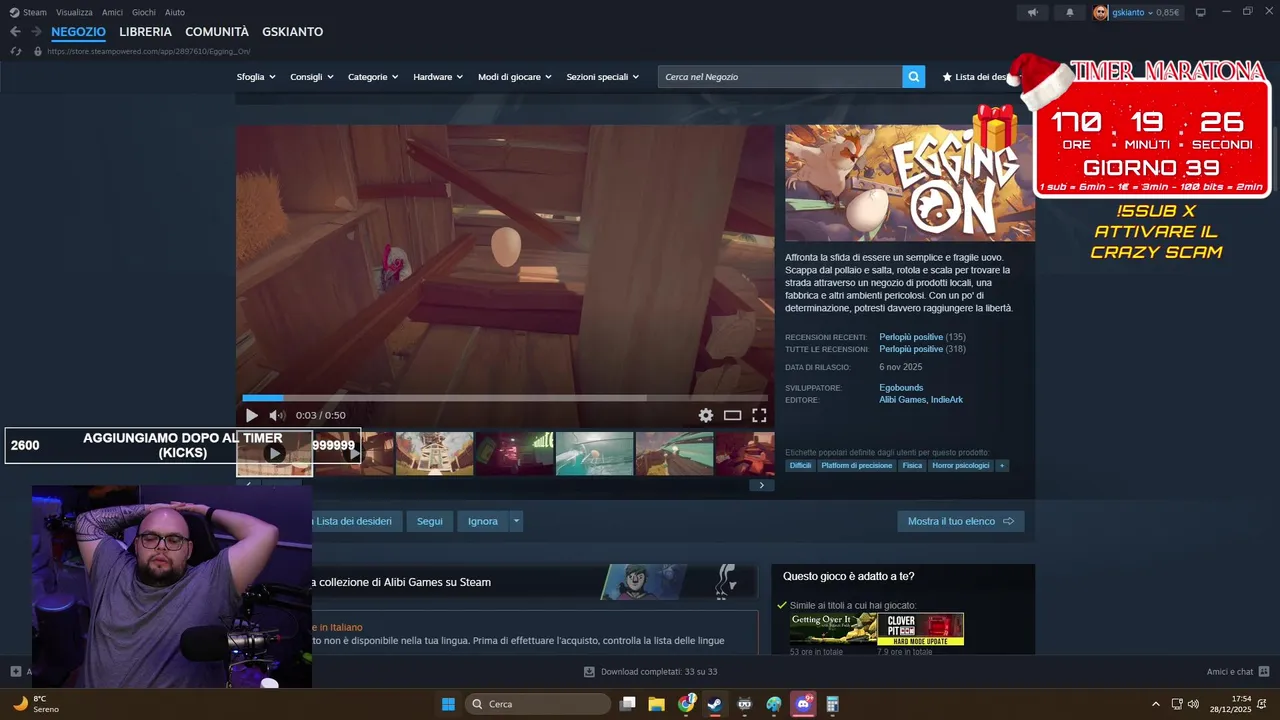Click the Egging On header image
Screen dimensions: 1280x720
[910, 183]
